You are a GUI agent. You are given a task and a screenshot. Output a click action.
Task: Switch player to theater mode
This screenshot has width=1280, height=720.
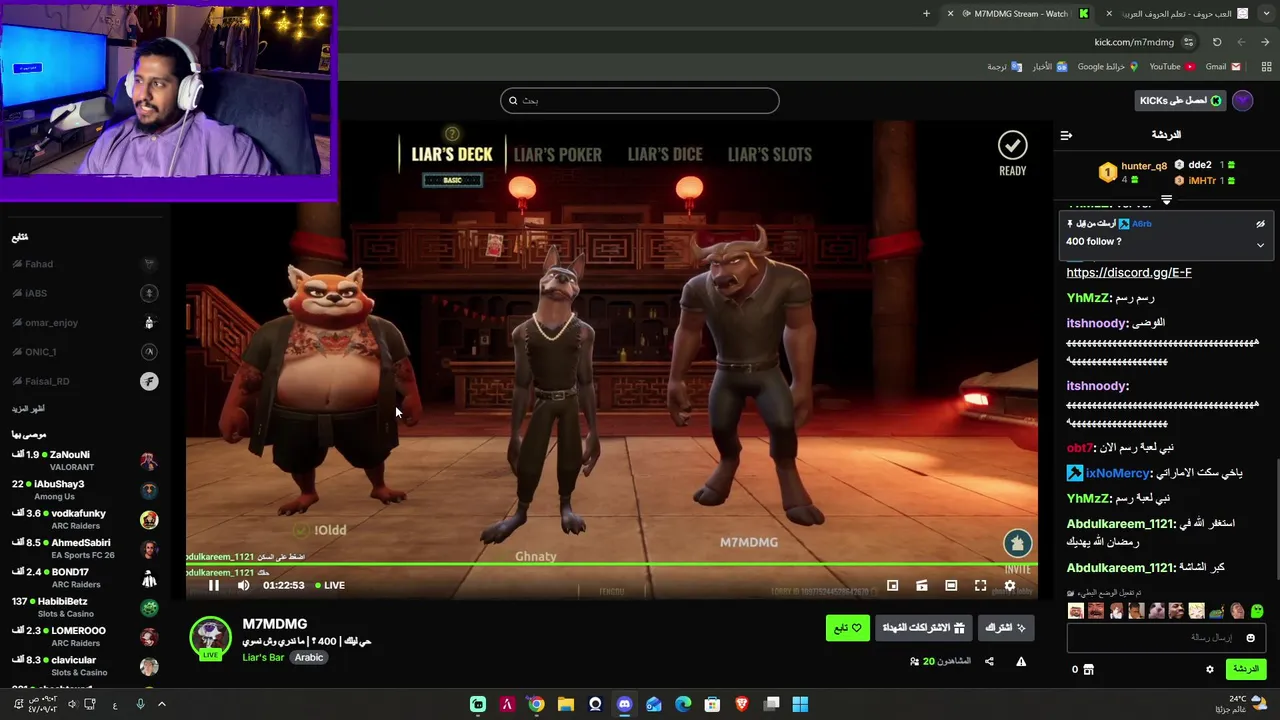(x=951, y=585)
